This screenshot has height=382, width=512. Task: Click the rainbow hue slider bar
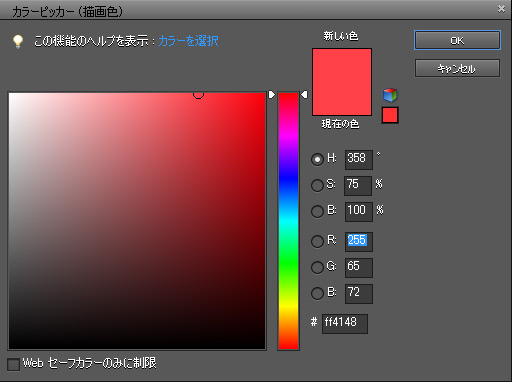[288, 221]
